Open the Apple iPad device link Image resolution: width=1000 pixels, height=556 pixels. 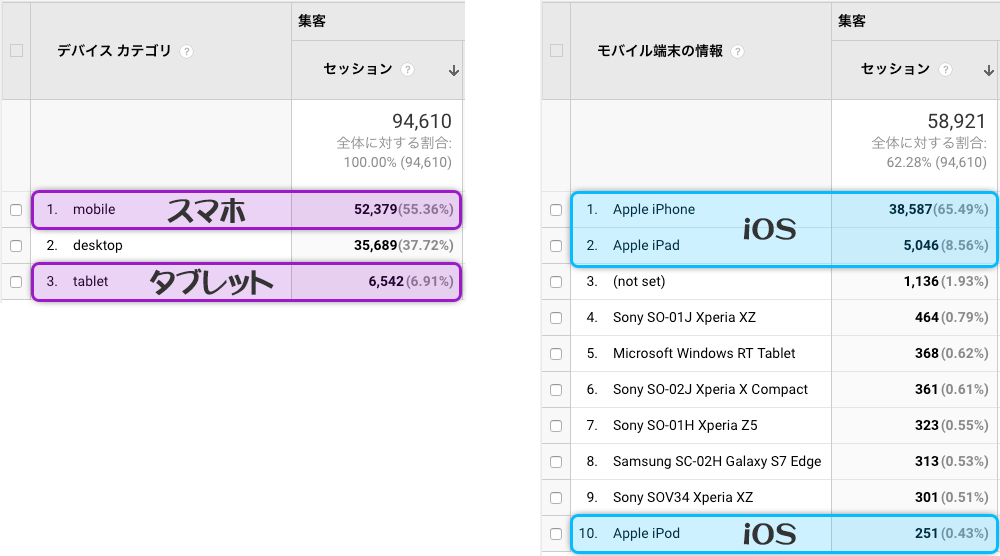[x=646, y=245]
